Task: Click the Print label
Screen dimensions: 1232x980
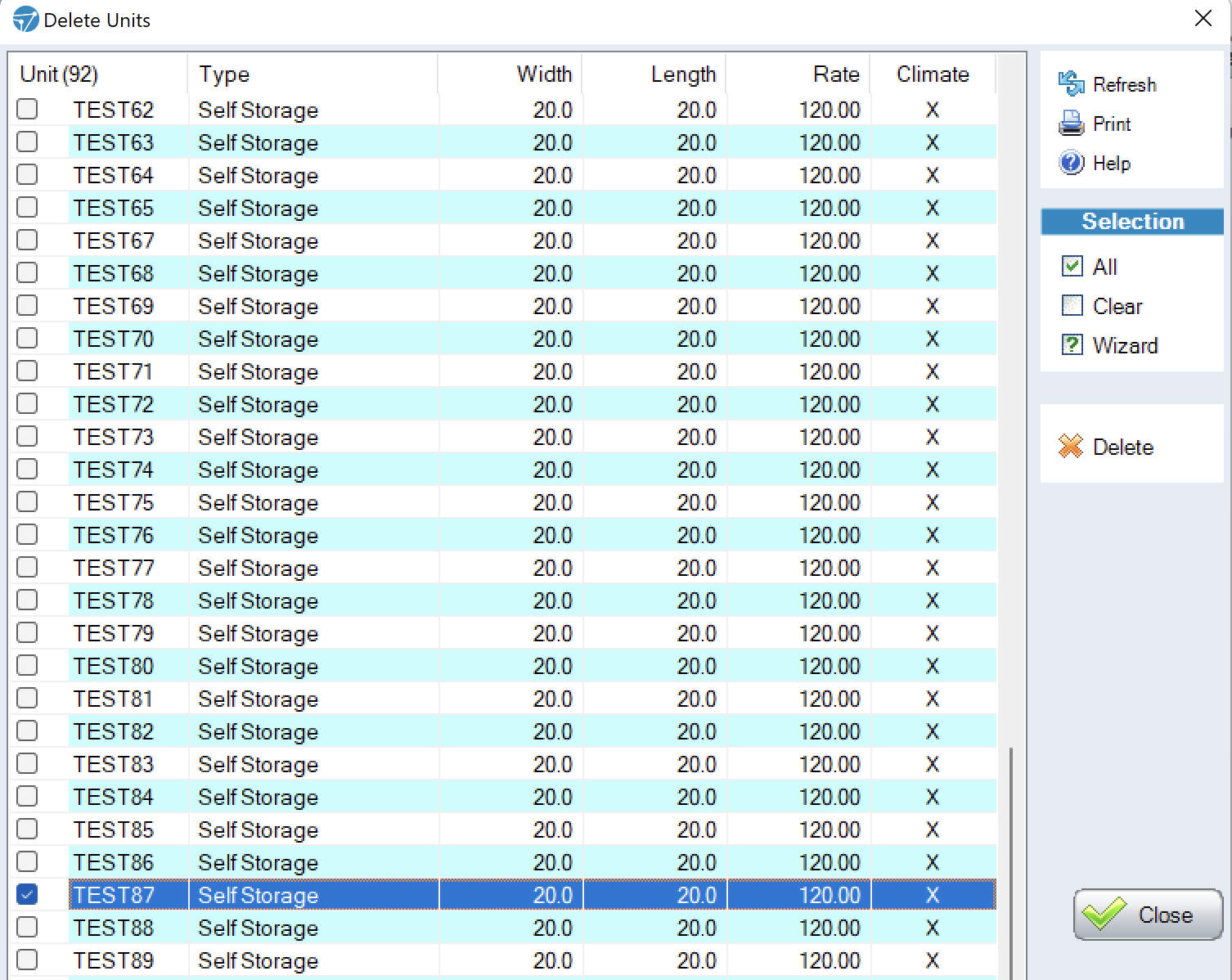Action: (x=1112, y=124)
